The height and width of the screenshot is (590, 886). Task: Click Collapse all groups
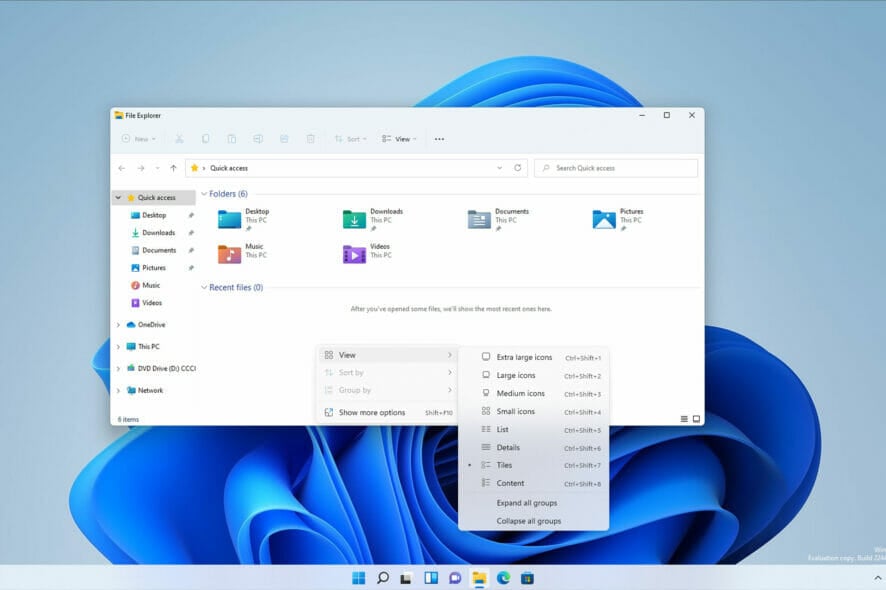tap(529, 521)
